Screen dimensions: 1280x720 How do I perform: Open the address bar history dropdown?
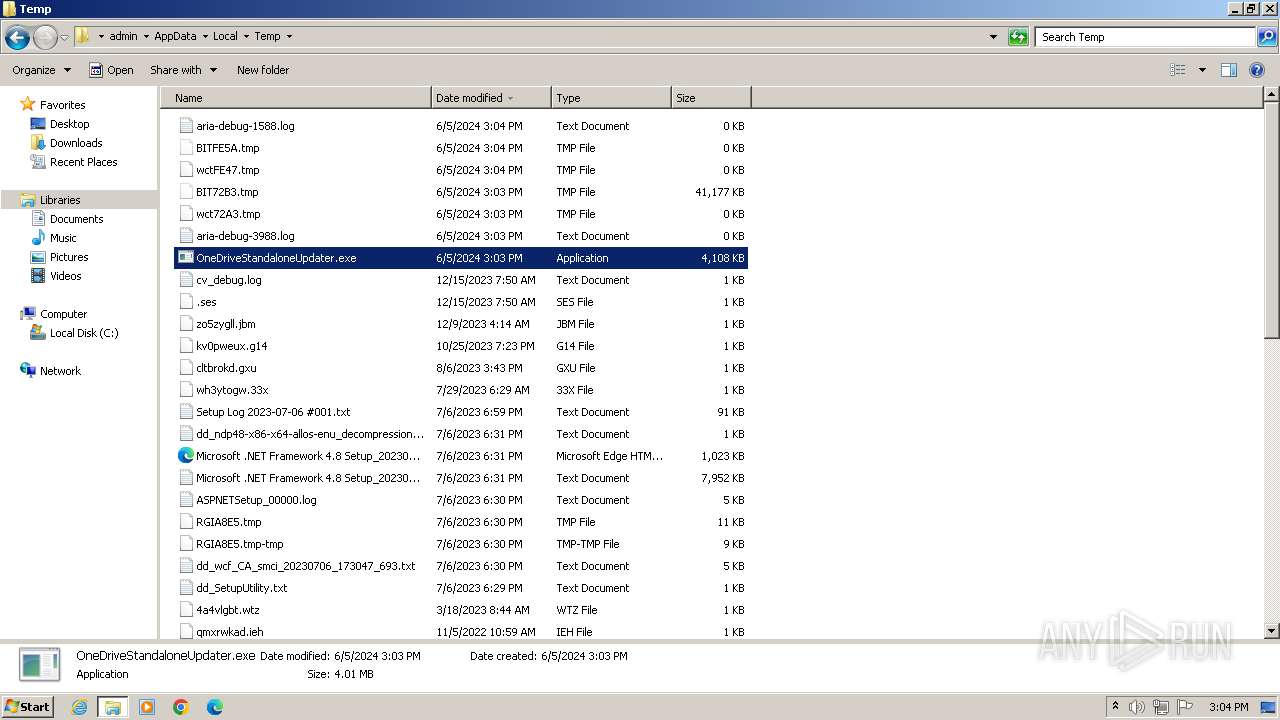click(x=993, y=37)
